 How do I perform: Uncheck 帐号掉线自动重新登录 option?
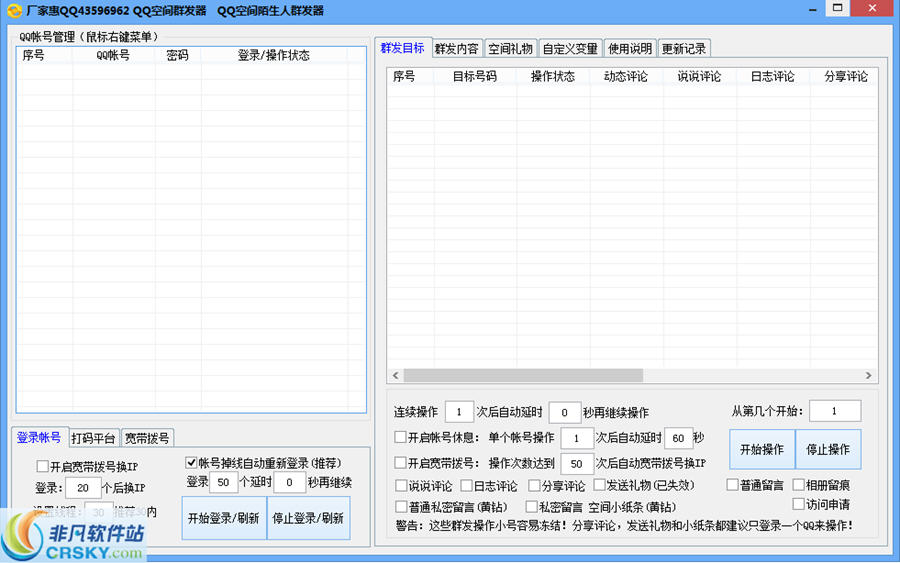(192, 463)
